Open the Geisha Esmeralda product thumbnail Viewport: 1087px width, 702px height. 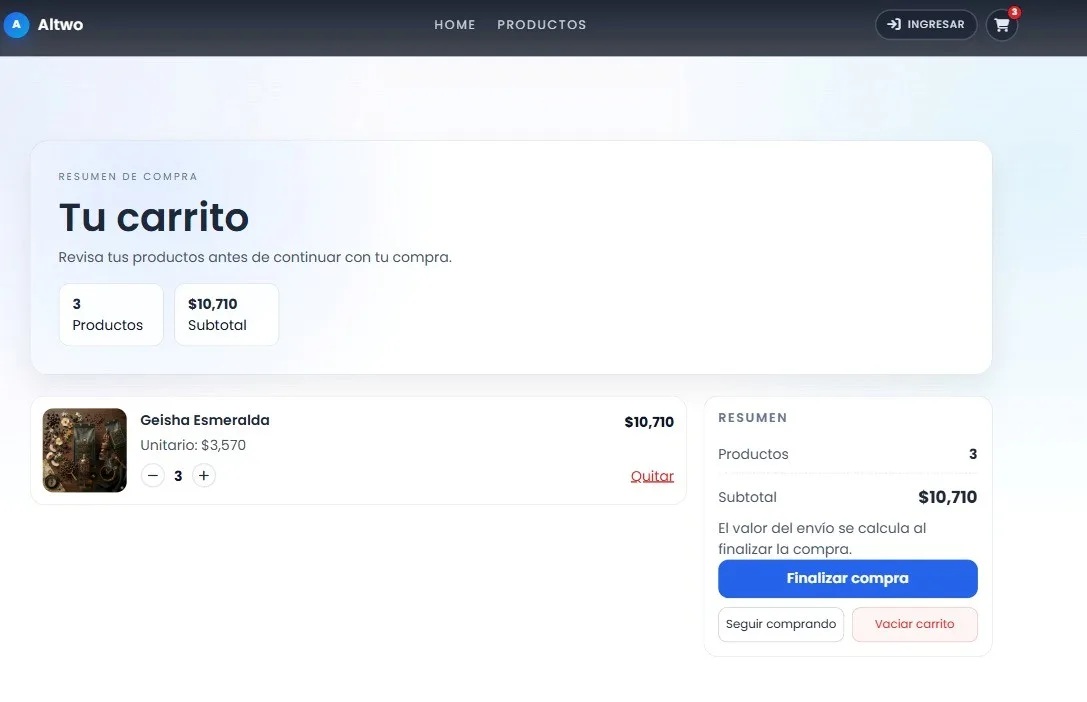click(85, 450)
